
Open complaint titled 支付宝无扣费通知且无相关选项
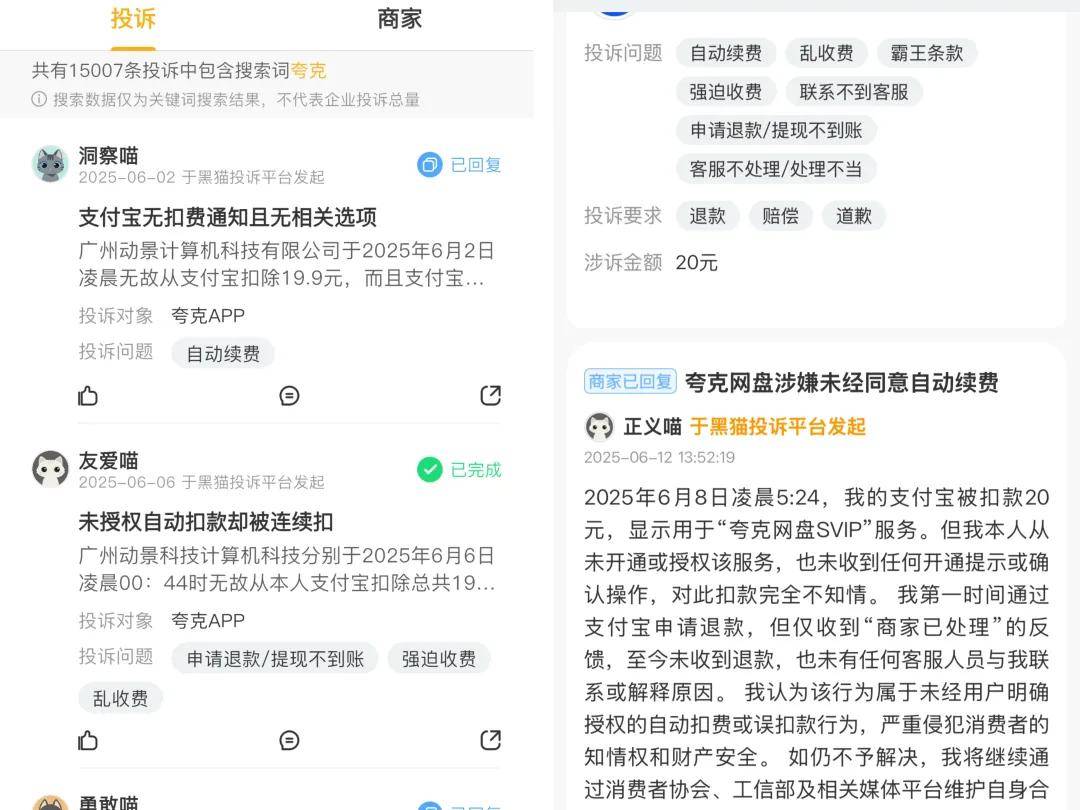[227, 218]
